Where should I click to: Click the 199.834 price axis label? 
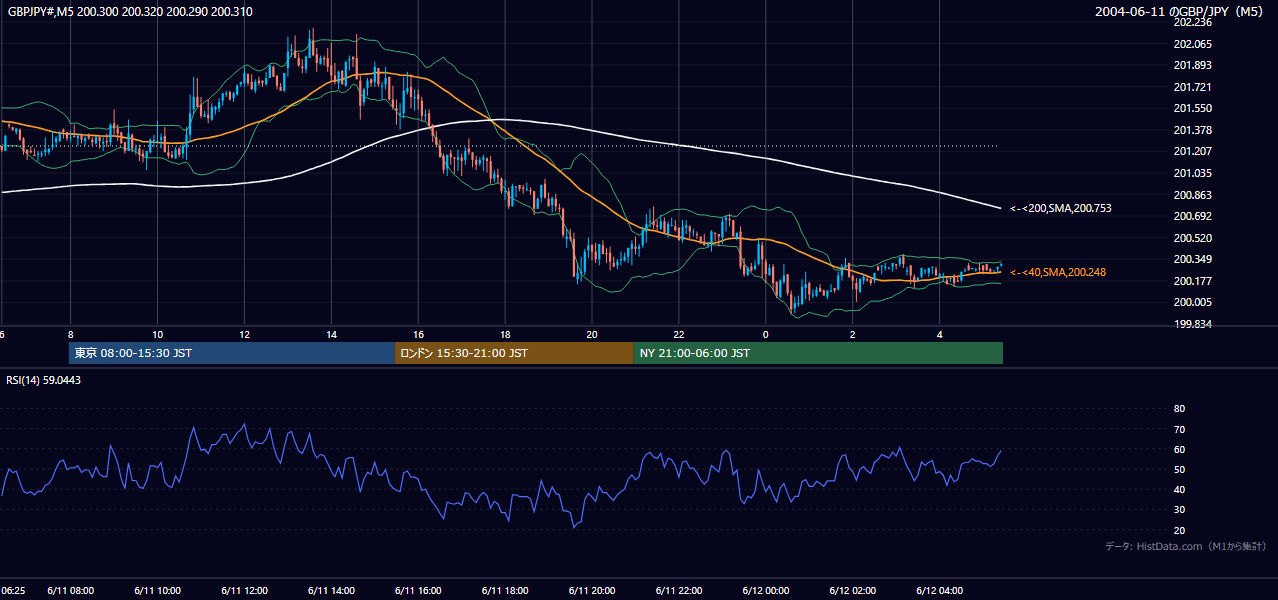[x=1192, y=324]
